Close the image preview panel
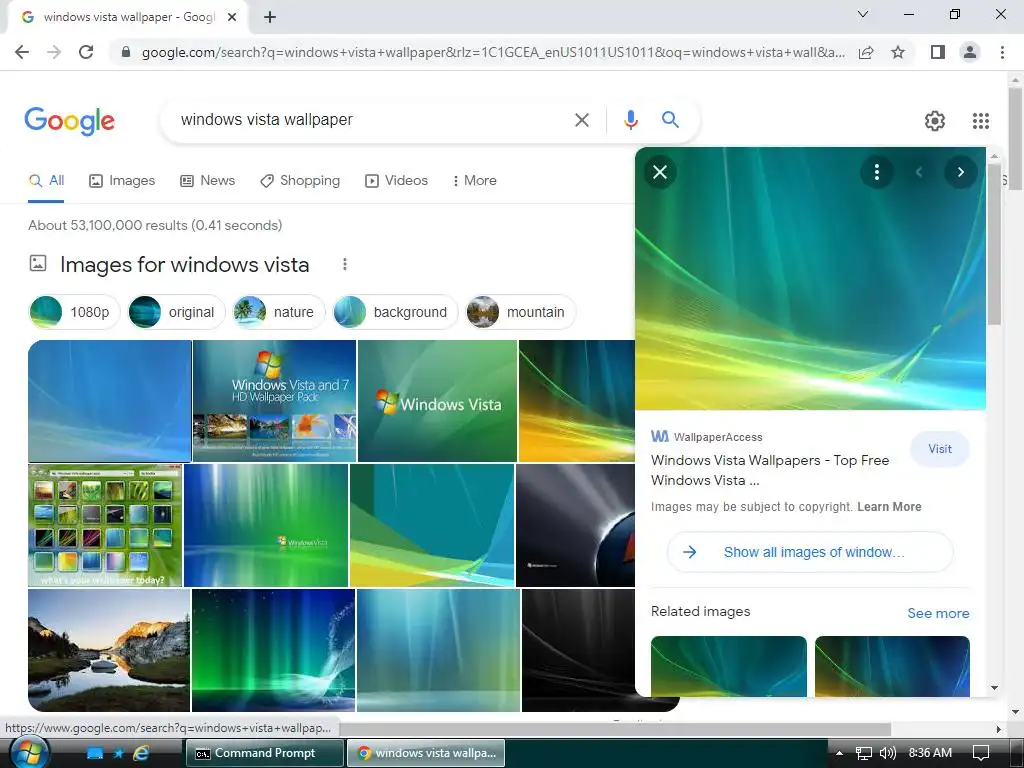This screenshot has height=768, width=1024. click(660, 172)
